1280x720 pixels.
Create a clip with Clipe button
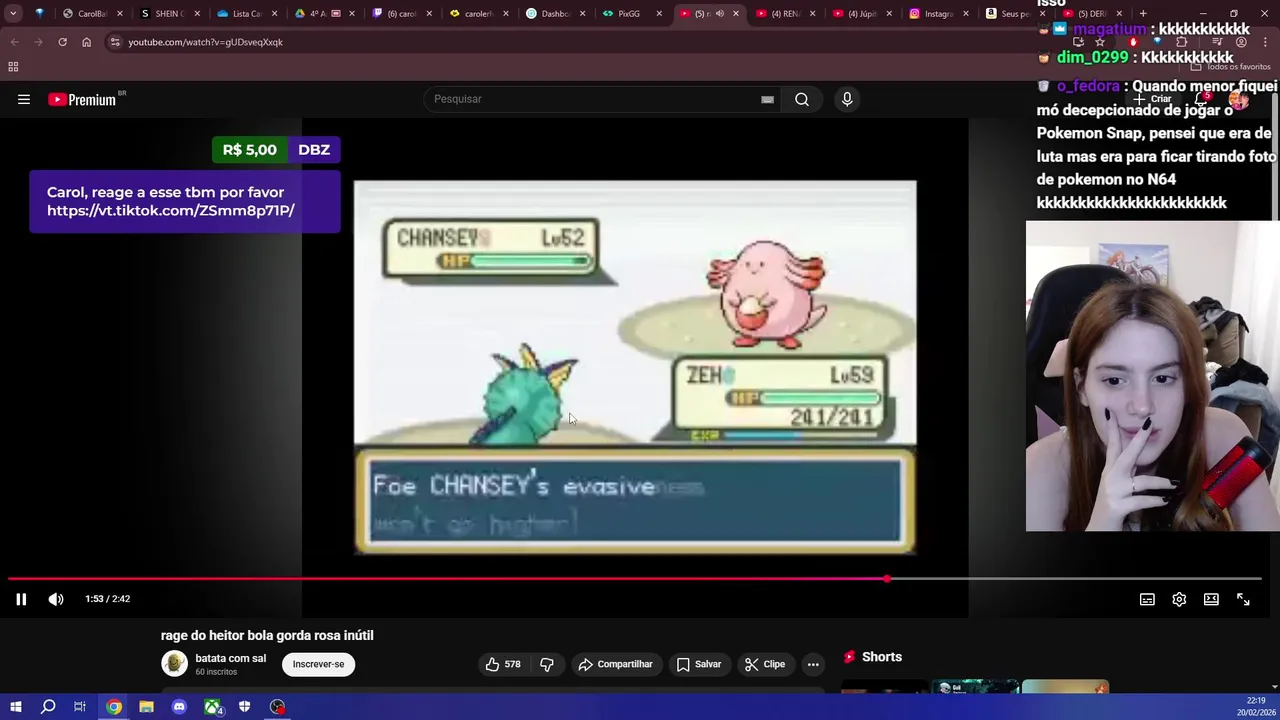tap(765, 664)
